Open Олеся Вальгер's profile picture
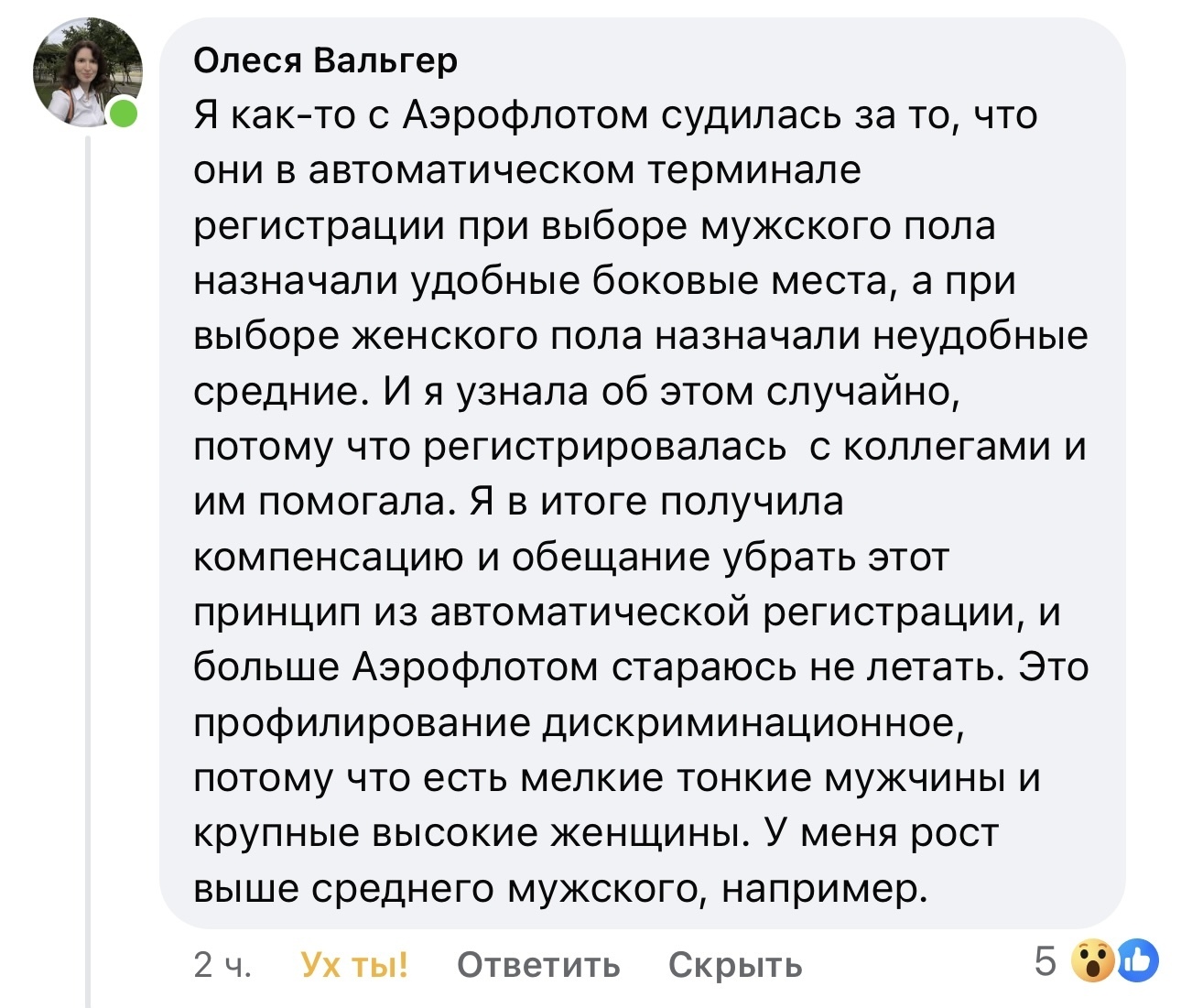Image resolution: width=1181 pixels, height=1008 pixels. click(x=88, y=71)
